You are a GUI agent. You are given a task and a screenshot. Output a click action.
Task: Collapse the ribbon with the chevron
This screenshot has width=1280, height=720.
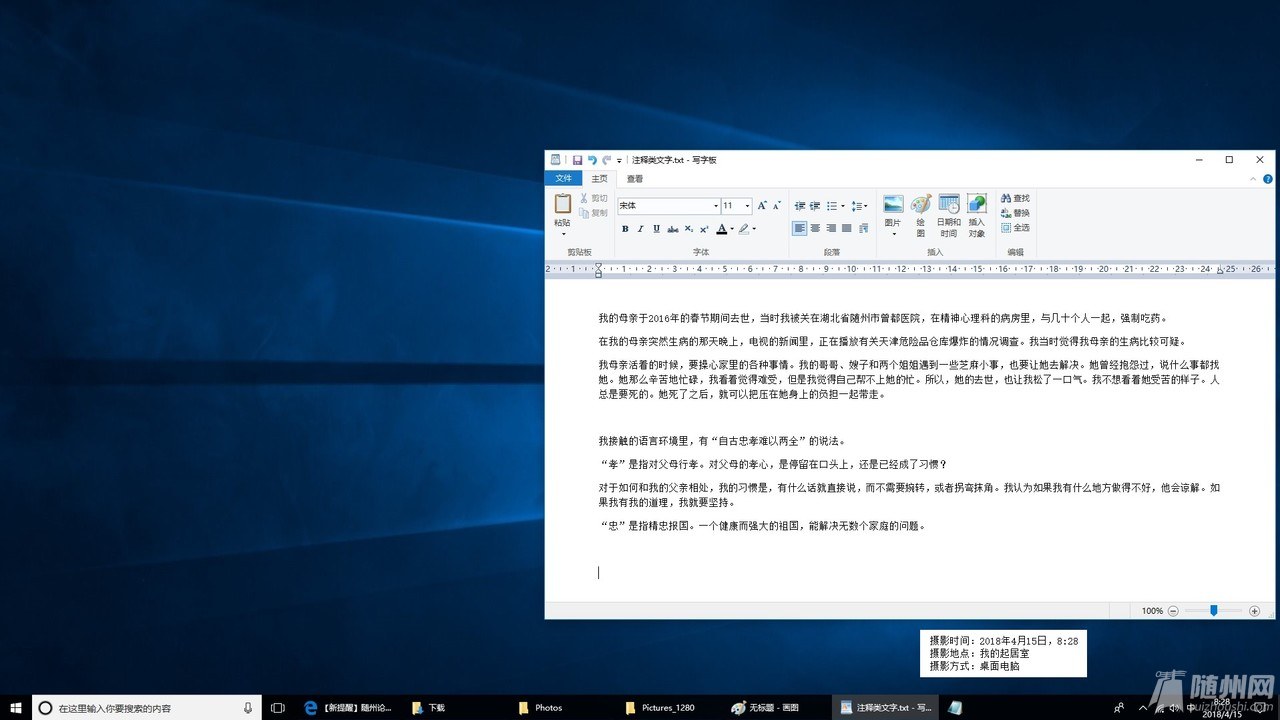click(x=1255, y=179)
